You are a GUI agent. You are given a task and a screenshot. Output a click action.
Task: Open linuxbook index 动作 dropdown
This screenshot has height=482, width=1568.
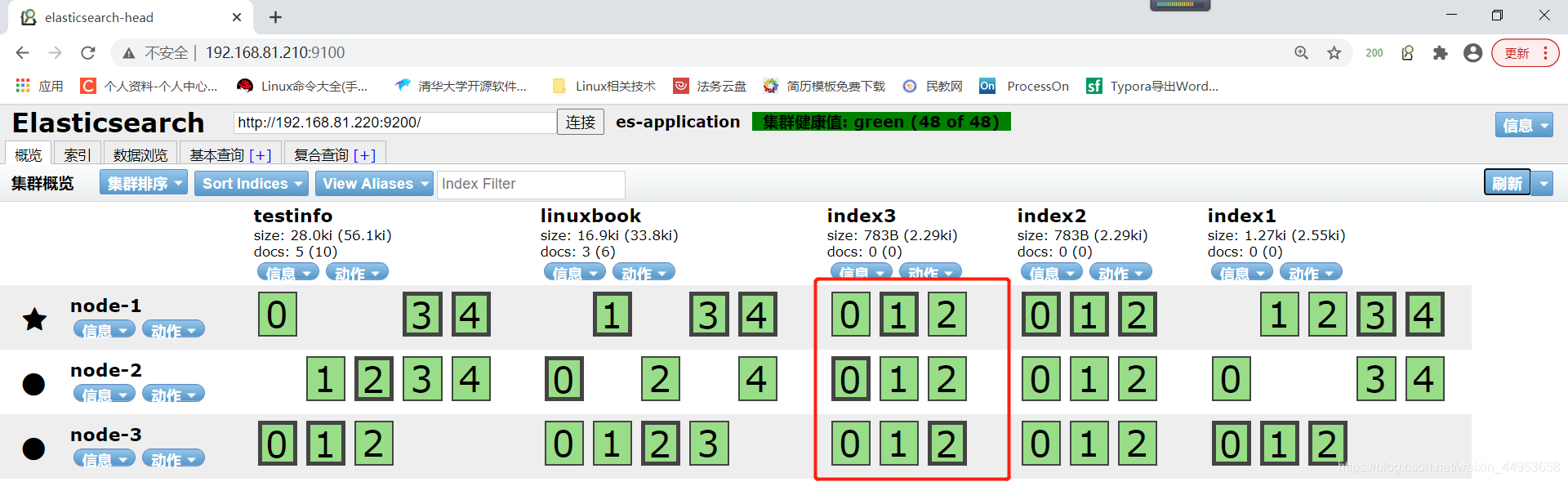pyautogui.click(x=644, y=272)
